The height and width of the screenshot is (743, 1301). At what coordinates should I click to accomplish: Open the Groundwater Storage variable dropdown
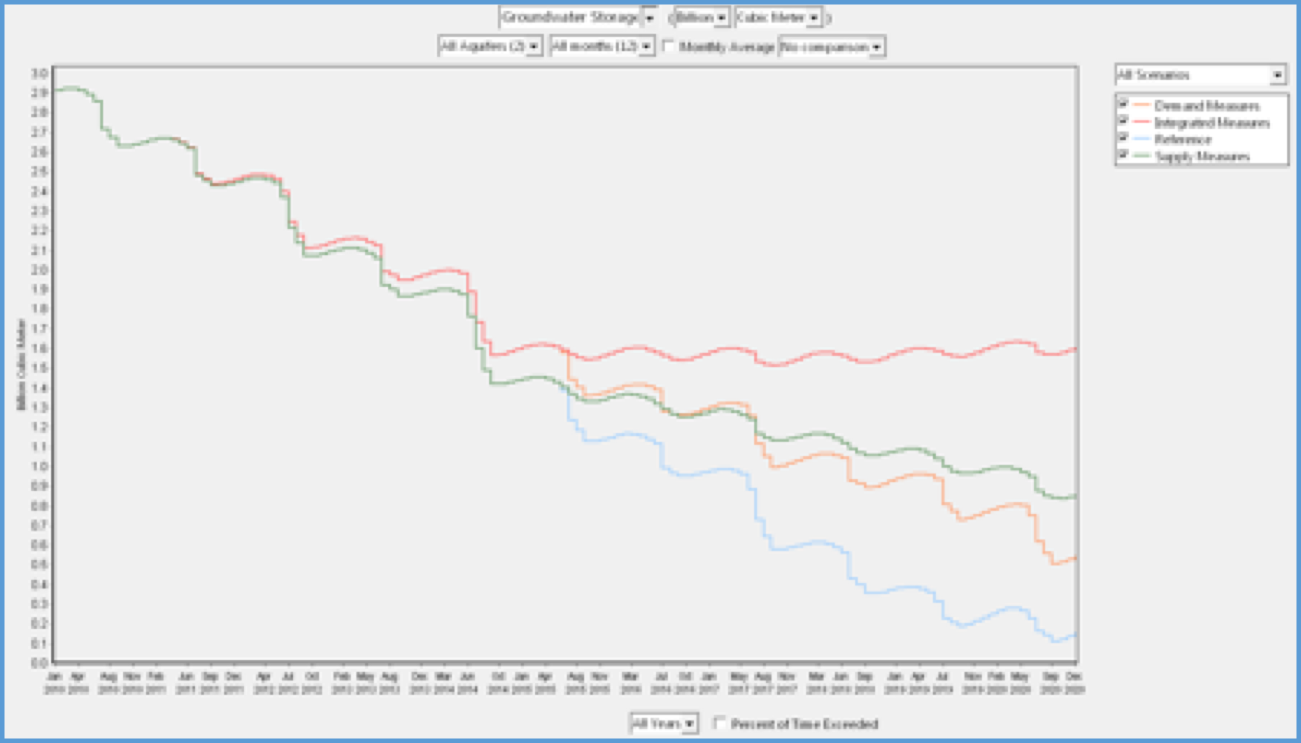(649, 18)
